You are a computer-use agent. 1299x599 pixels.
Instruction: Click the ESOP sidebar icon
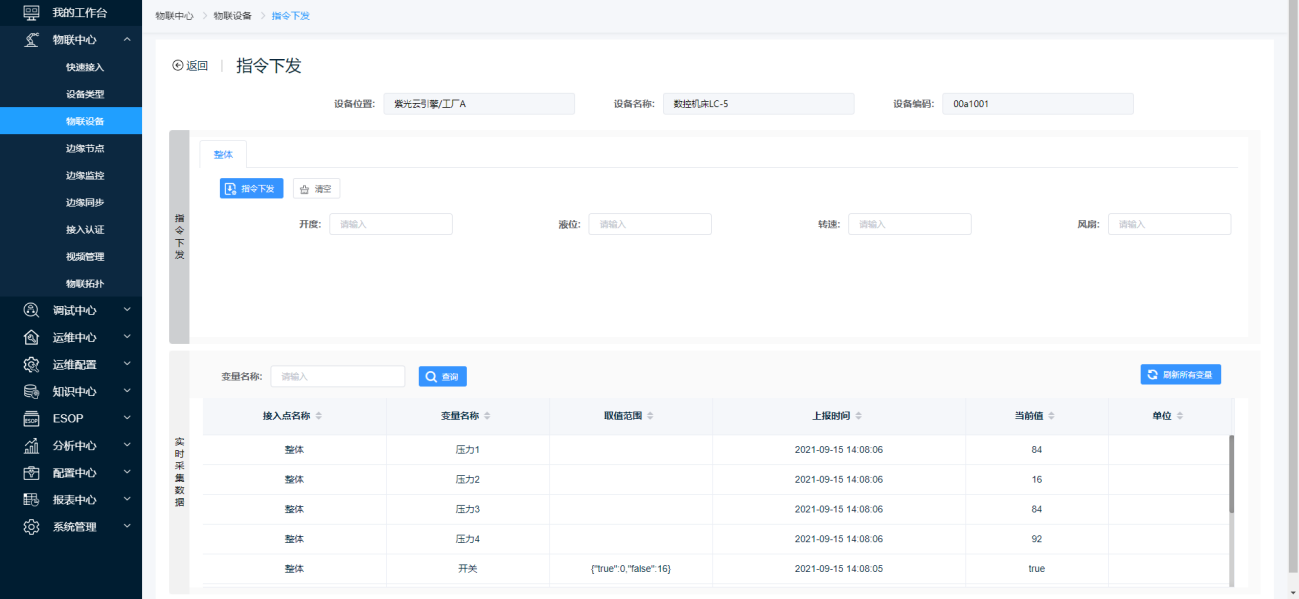(31, 418)
